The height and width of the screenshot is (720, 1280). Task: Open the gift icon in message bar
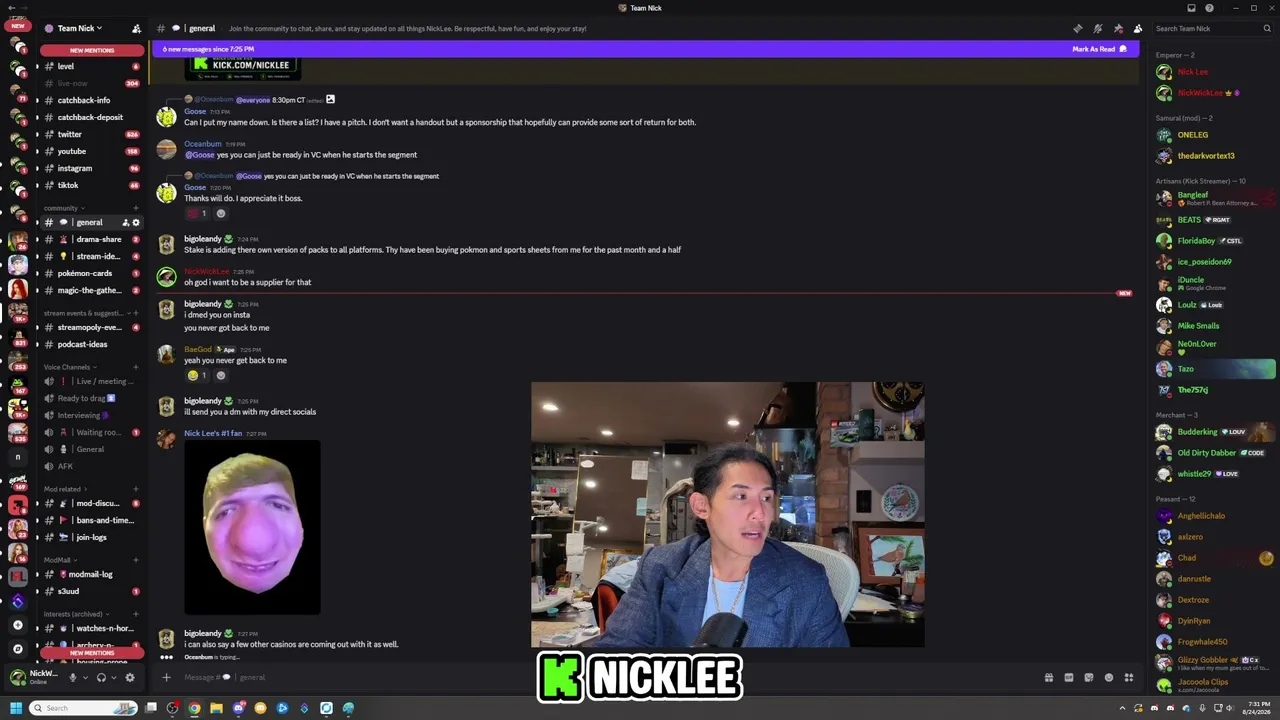click(1048, 677)
